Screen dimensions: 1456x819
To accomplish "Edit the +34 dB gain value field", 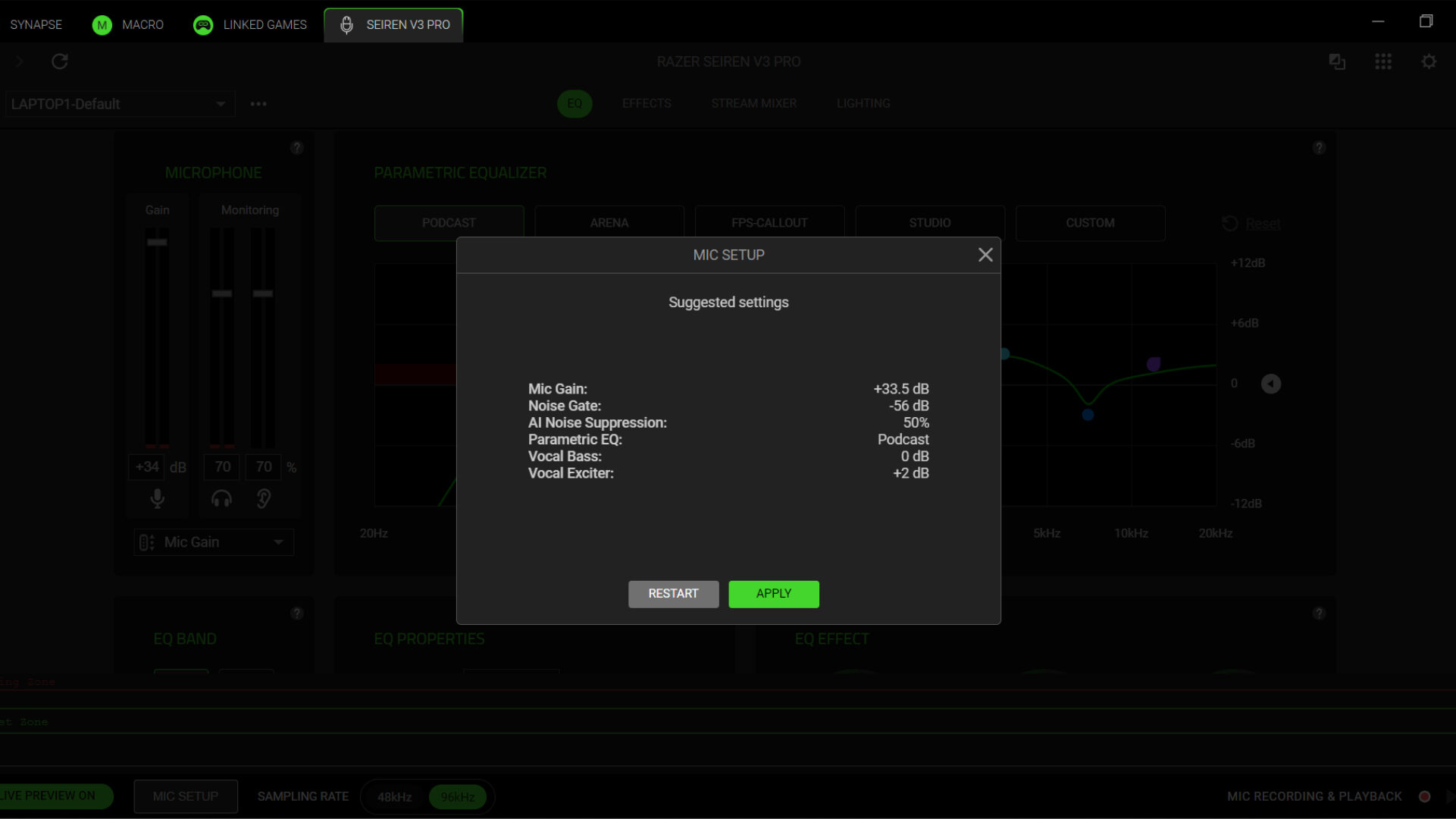I will (146, 467).
